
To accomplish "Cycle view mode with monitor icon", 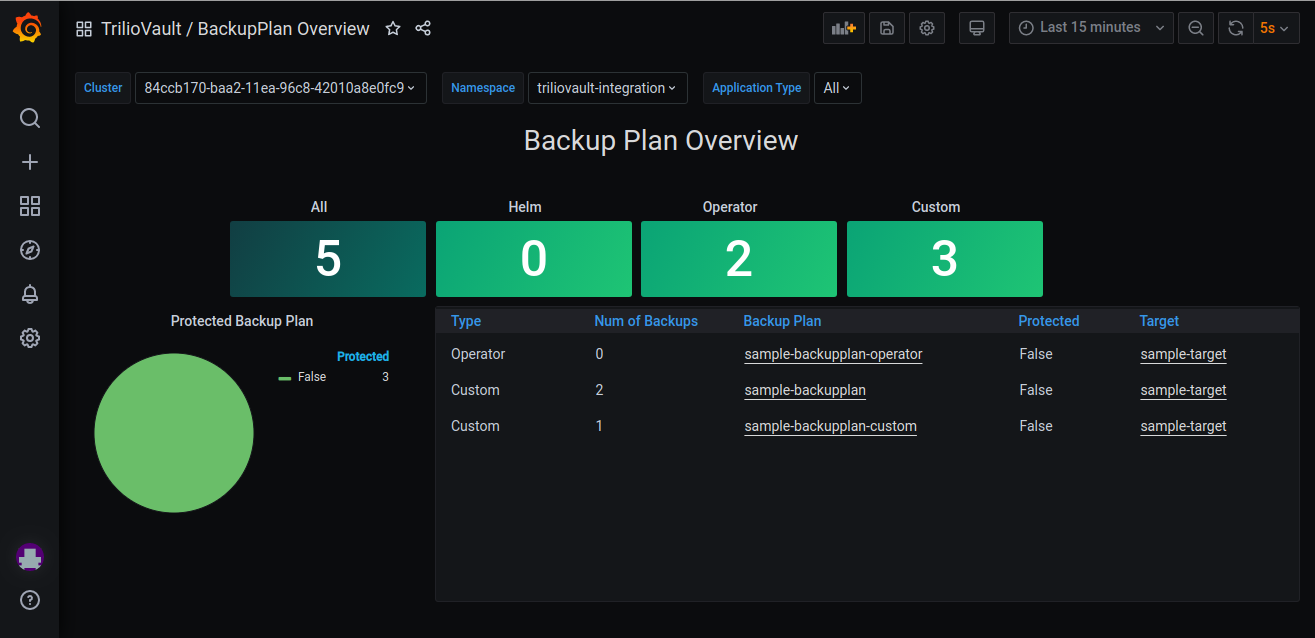I will pyautogui.click(x=977, y=28).
